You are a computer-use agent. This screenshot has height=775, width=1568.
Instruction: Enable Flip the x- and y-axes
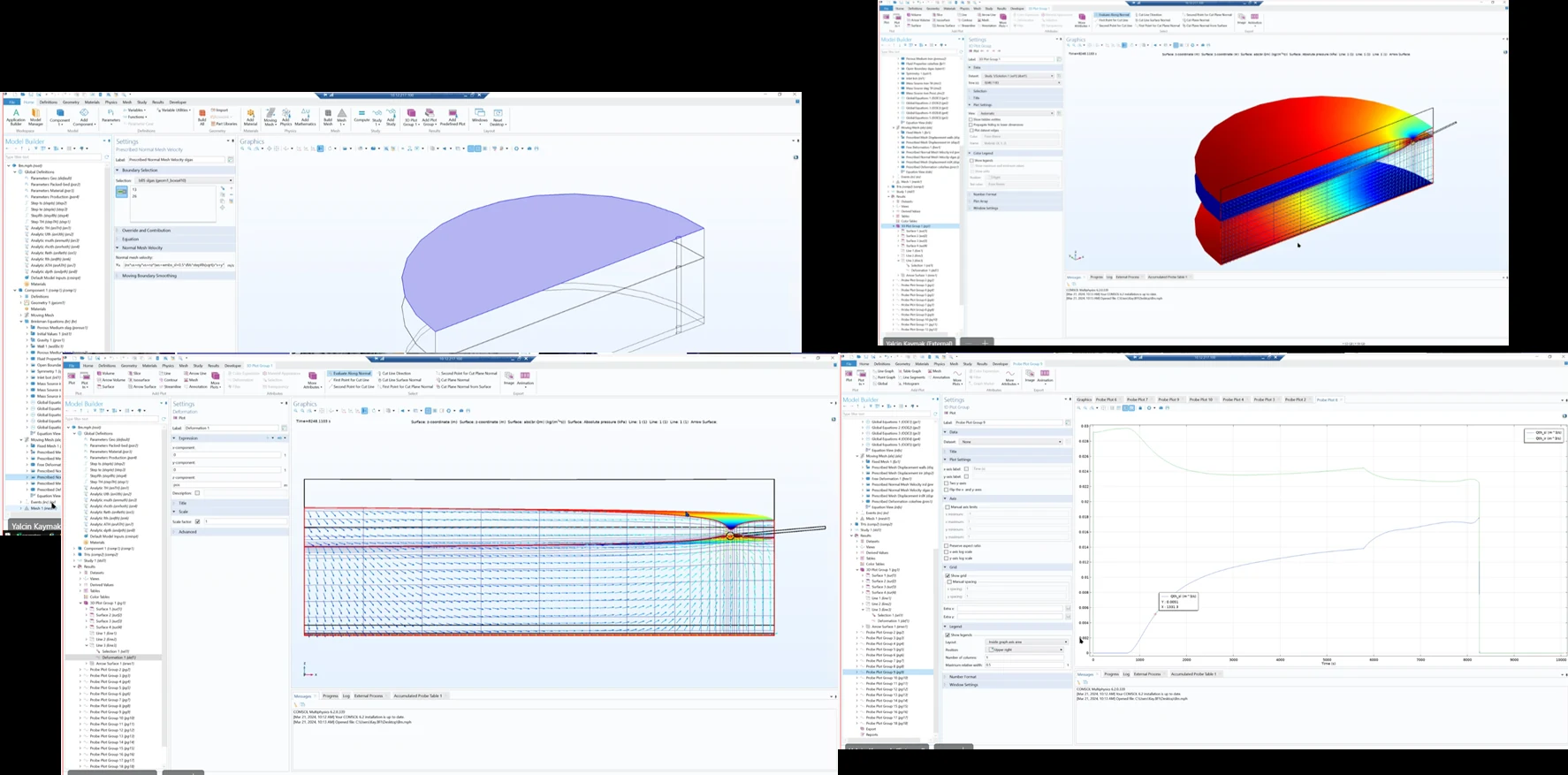(x=947, y=490)
